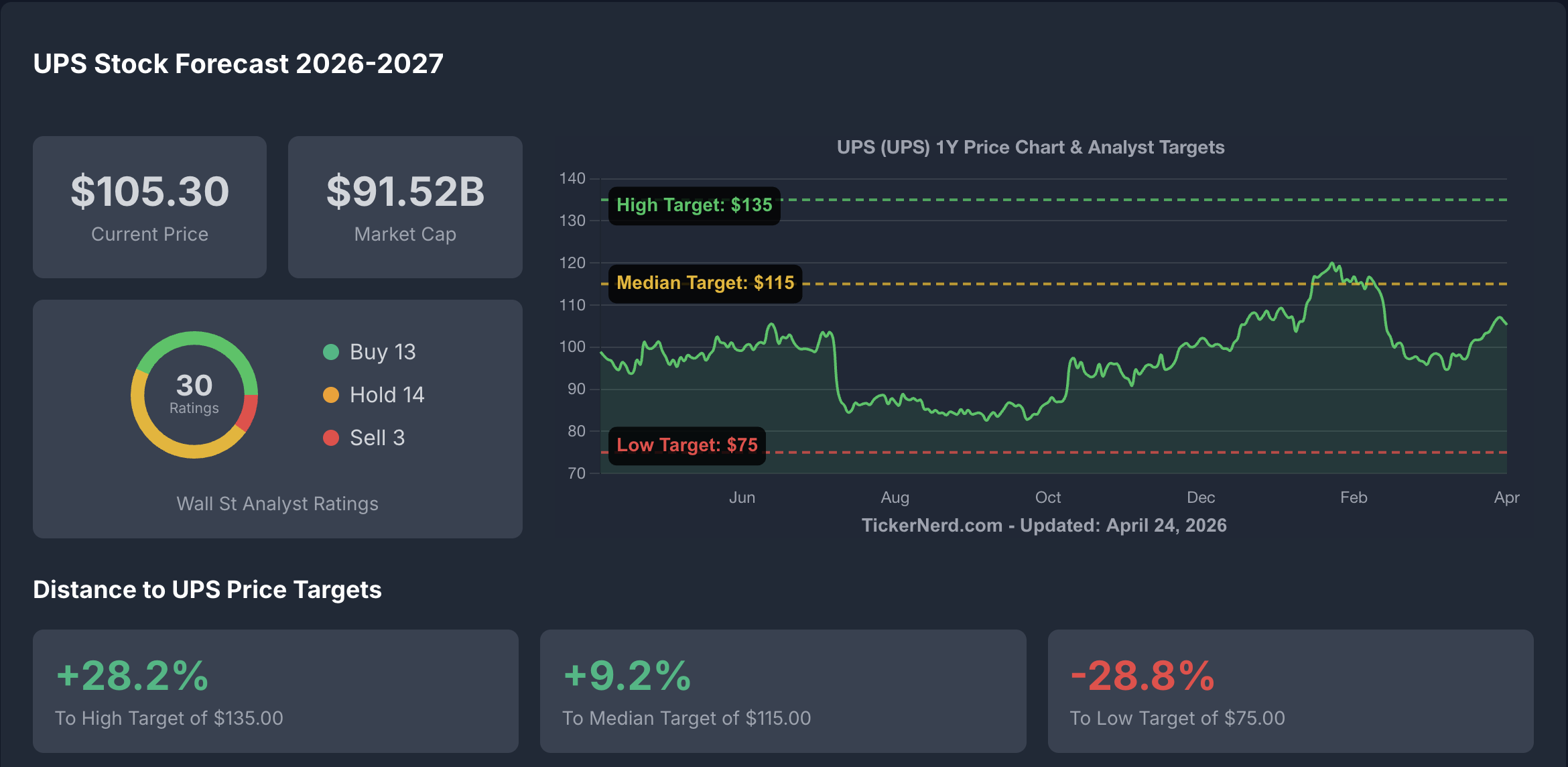This screenshot has width=1568, height=767.
Task: Click the green Buy legend dot
Action: [x=331, y=352]
